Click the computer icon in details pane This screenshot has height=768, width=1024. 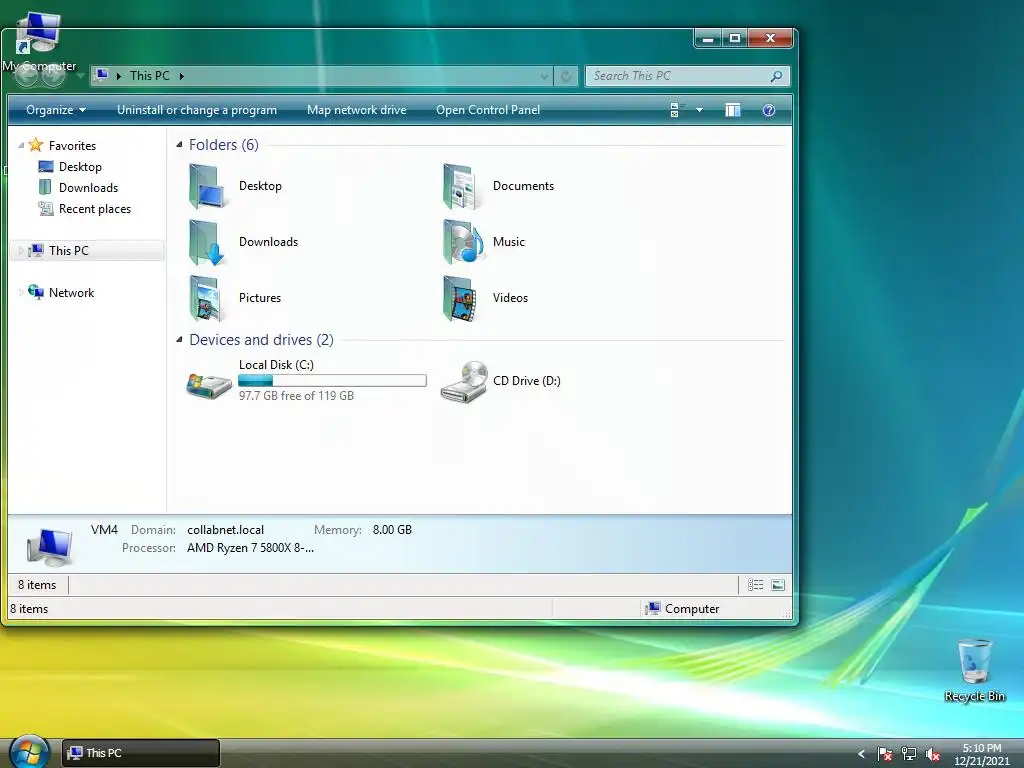coord(49,547)
